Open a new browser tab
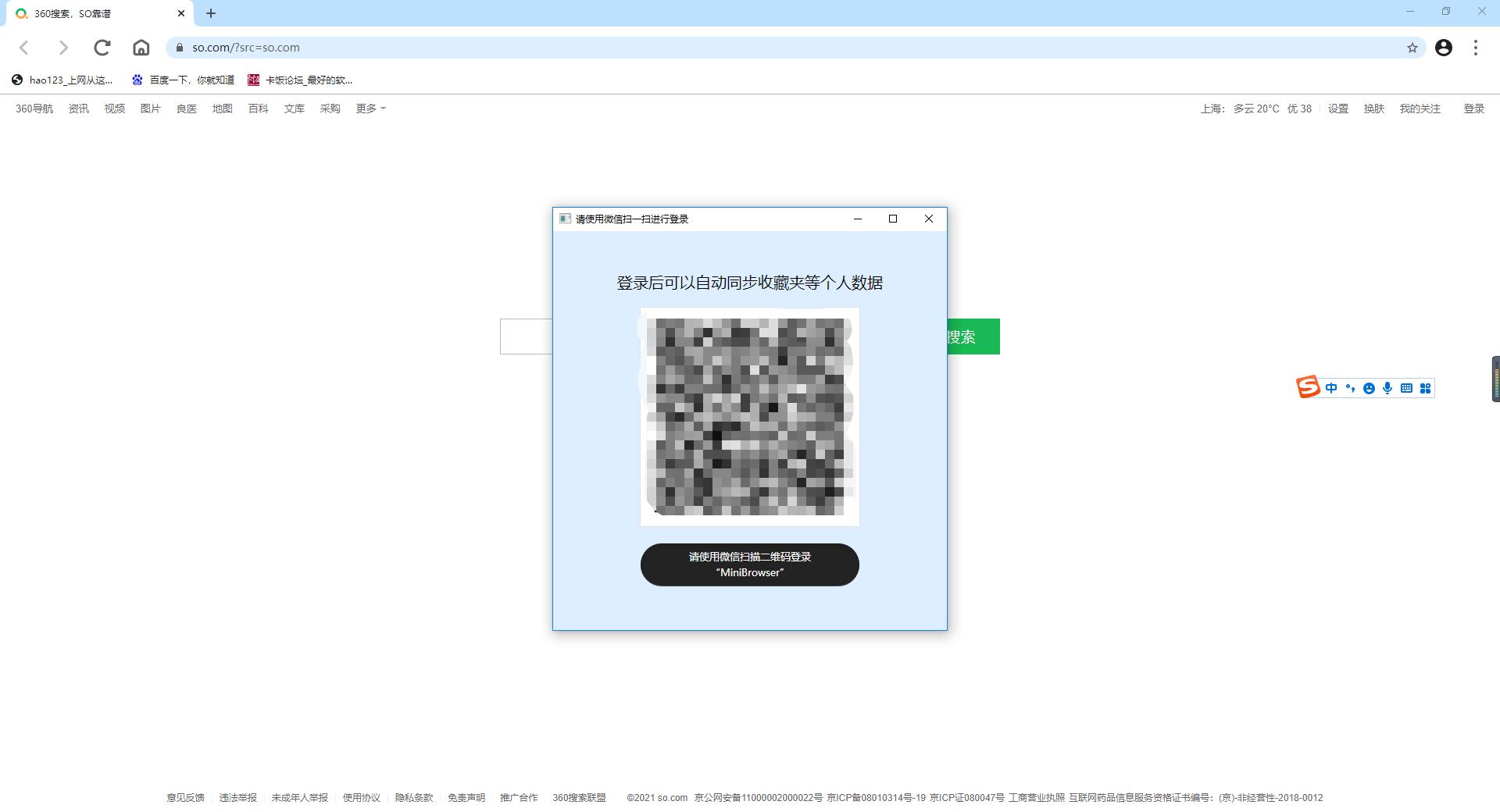This screenshot has width=1500, height=812. 211,13
